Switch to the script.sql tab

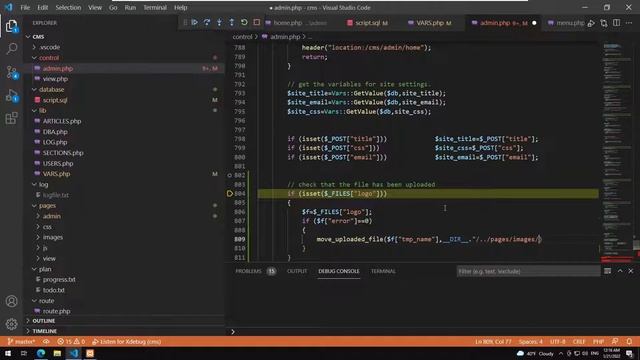(x=367, y=23)
